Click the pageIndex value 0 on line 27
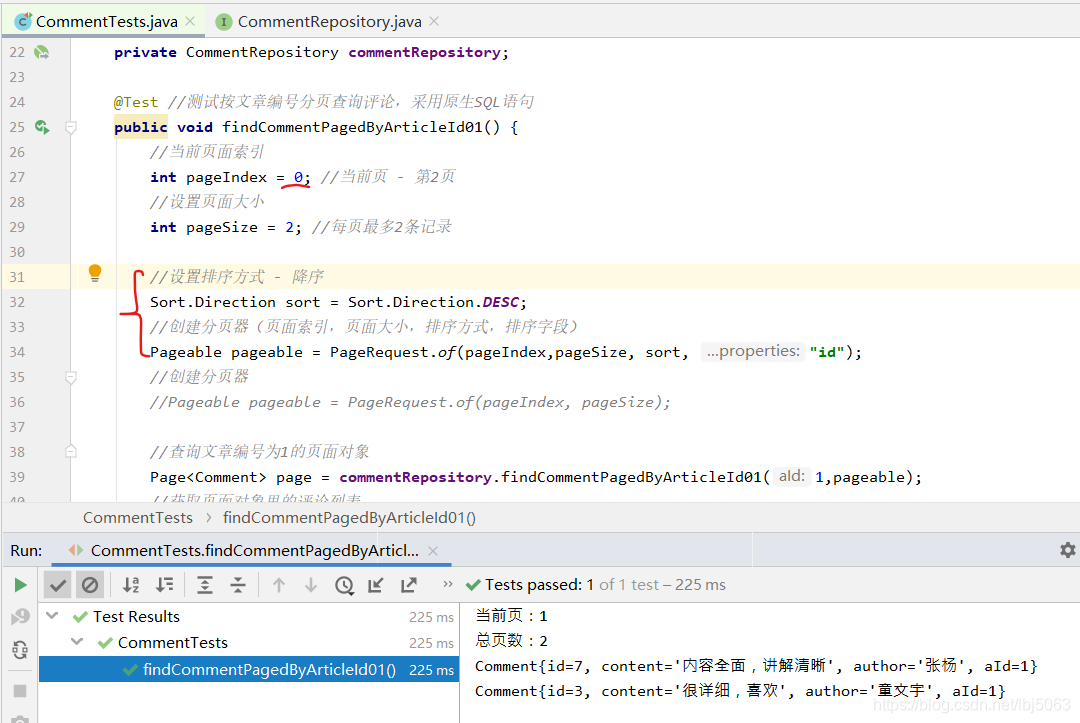1080x723 pixels. point(298,177)
